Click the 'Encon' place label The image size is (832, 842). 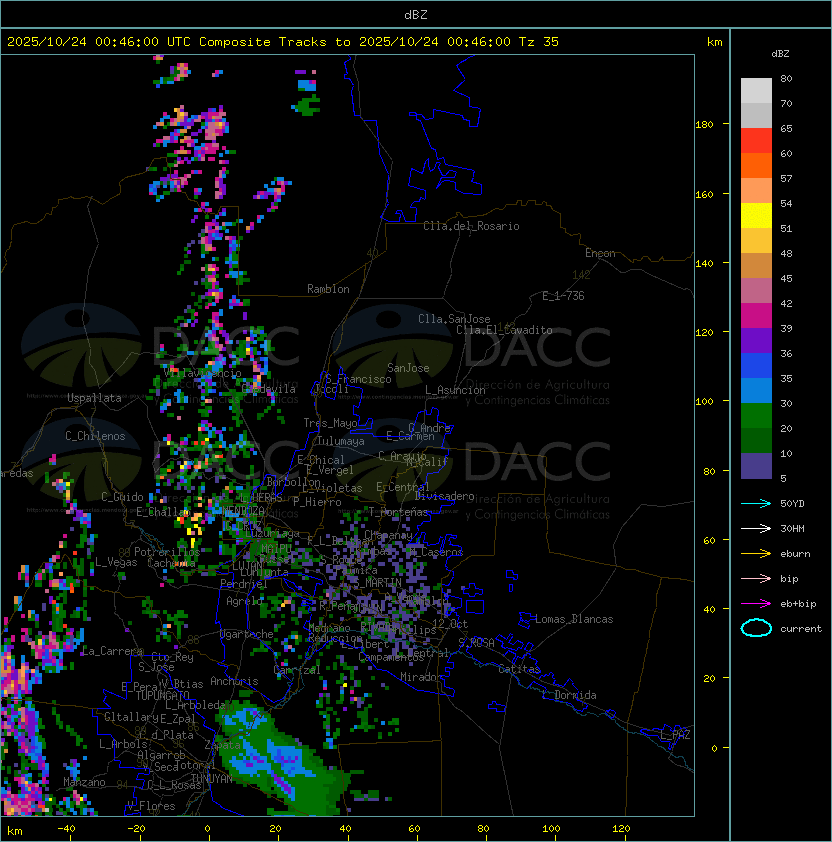600,253
